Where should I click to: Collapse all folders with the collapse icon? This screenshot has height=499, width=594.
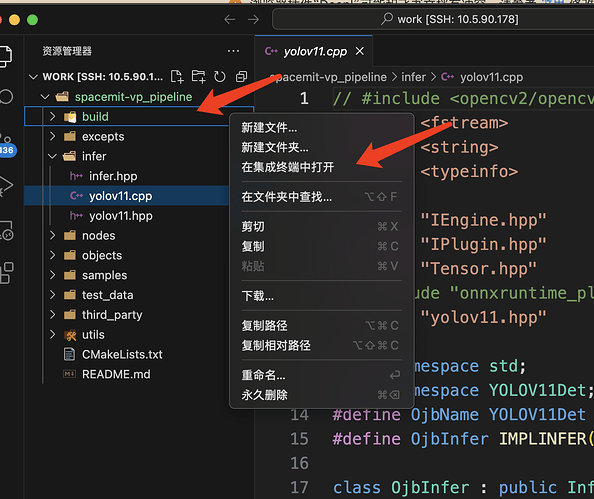pos(241,77)
